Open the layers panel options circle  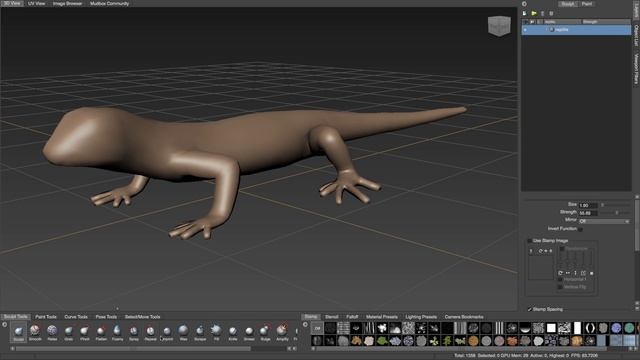point(524,4)
